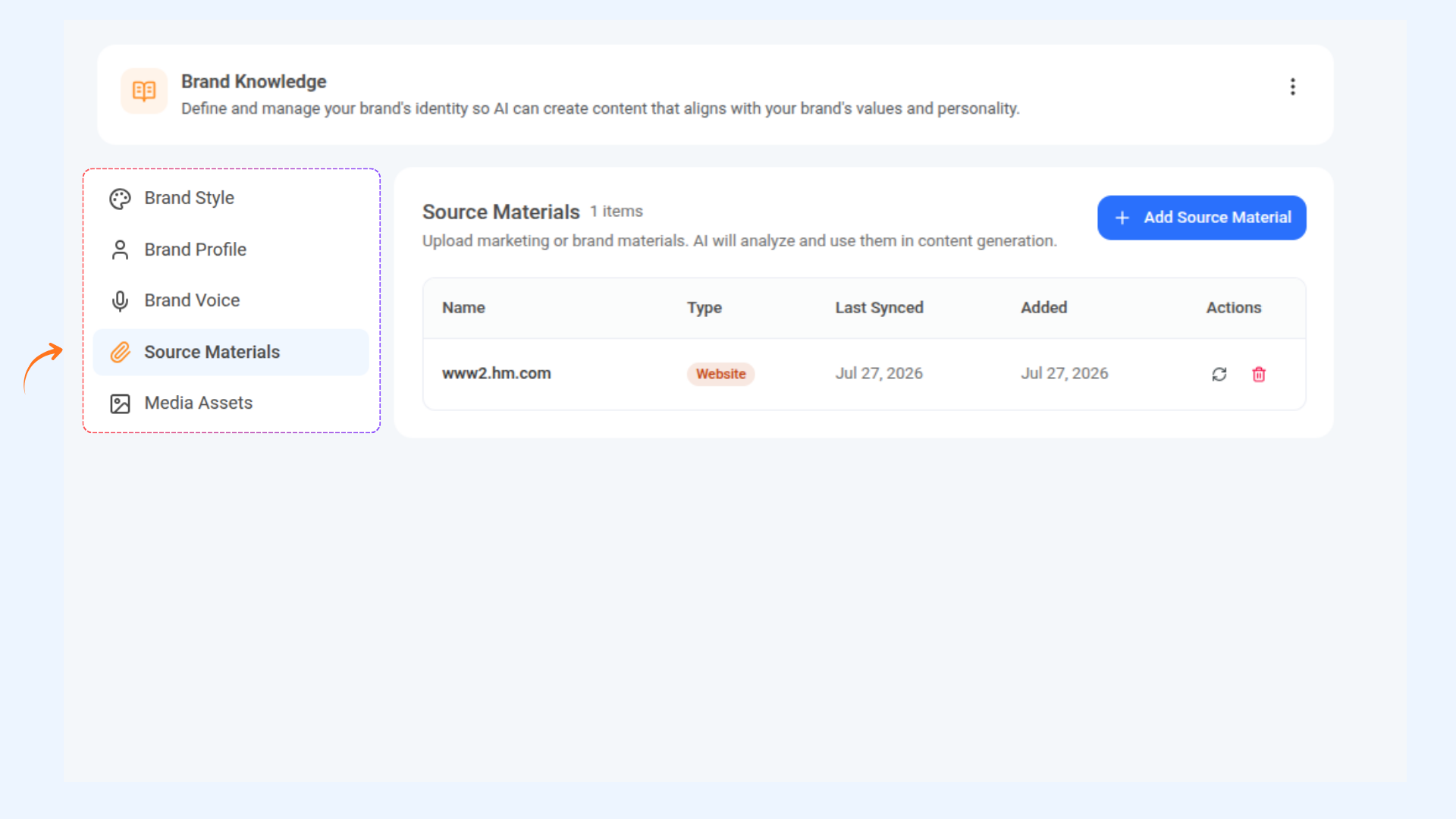Select the Source Materials sidebar item

[231, 352]
